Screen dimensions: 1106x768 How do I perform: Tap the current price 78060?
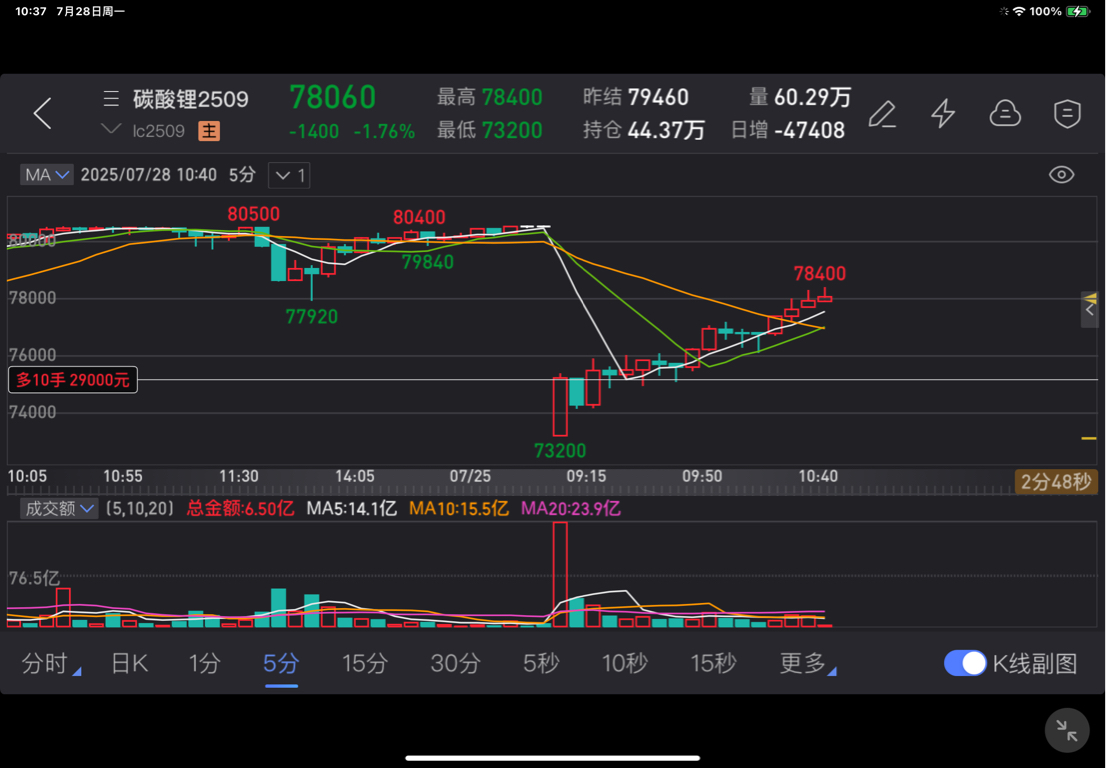pos(333,97)
